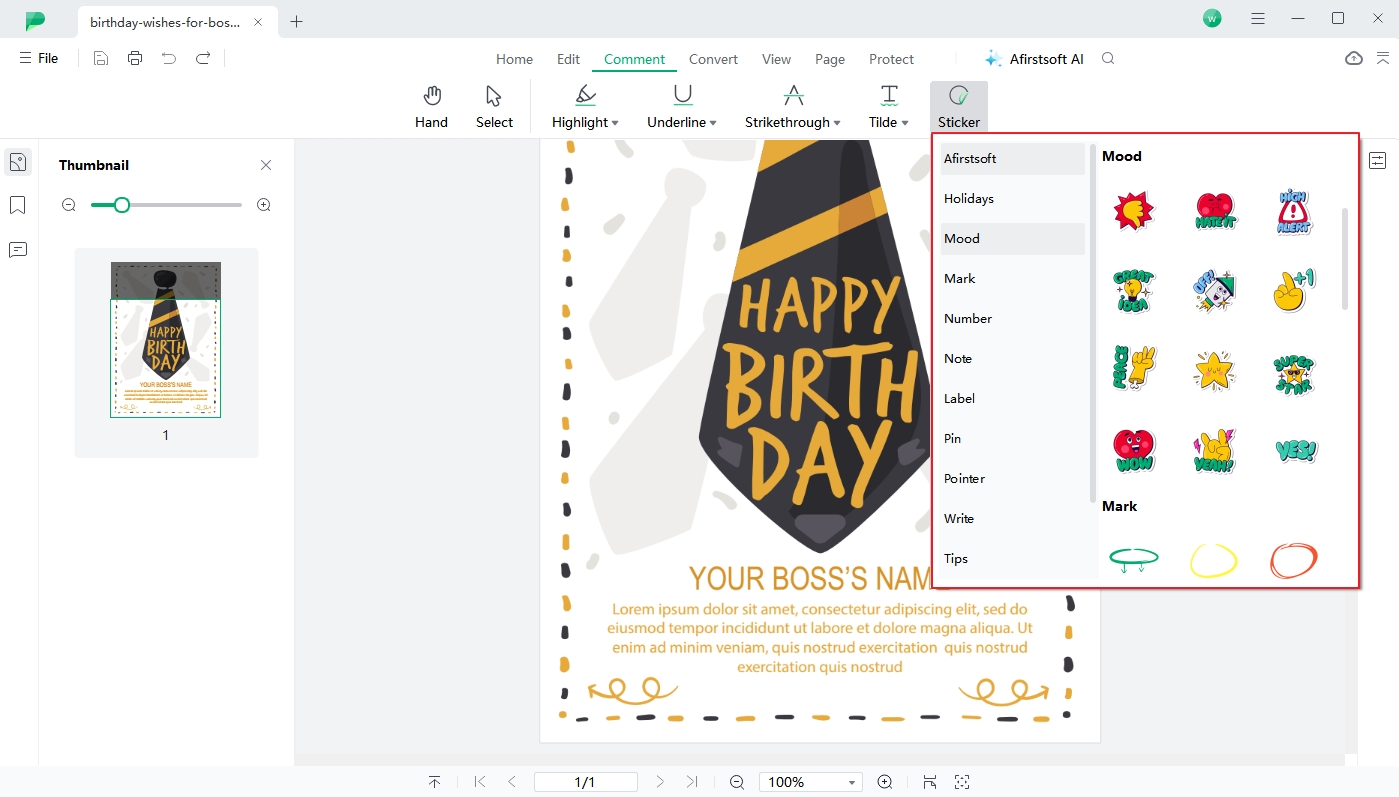This screenshot has width=1399, height=797.
Task: Expand the Highlight dropdown arrow
Action: pyautogui.click(x=615, y=123)
